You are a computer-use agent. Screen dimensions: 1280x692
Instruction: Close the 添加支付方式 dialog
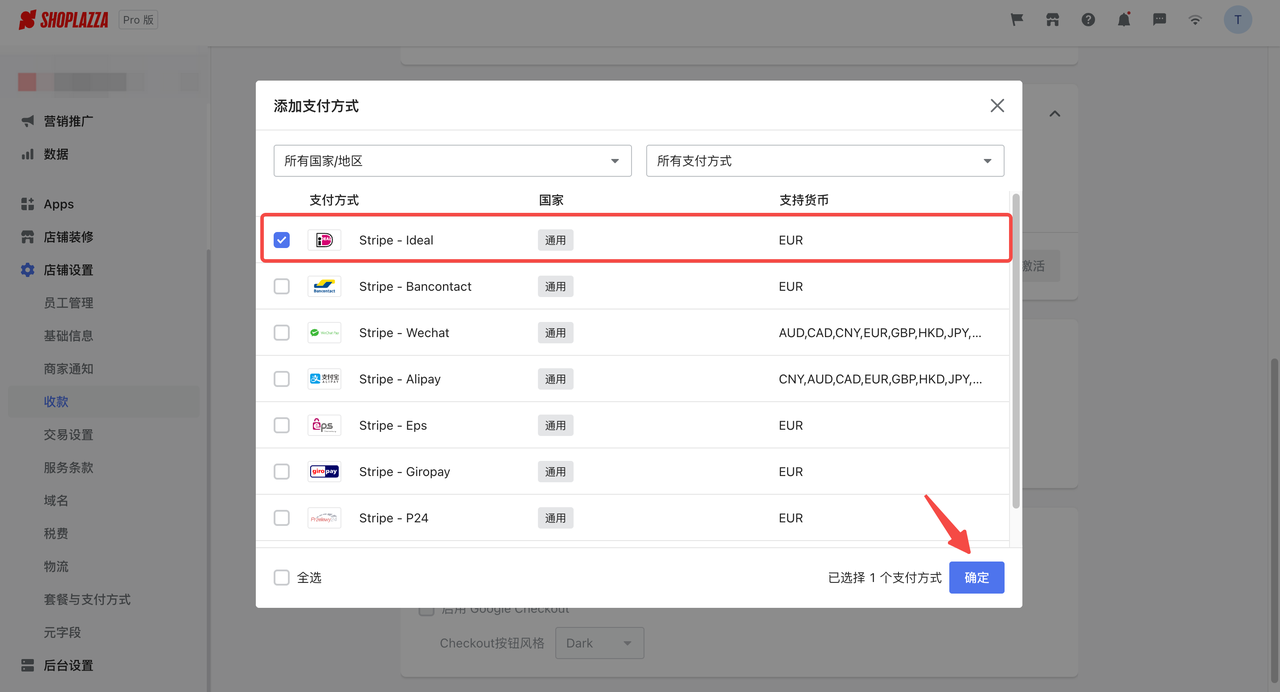[x=997, y=106]
